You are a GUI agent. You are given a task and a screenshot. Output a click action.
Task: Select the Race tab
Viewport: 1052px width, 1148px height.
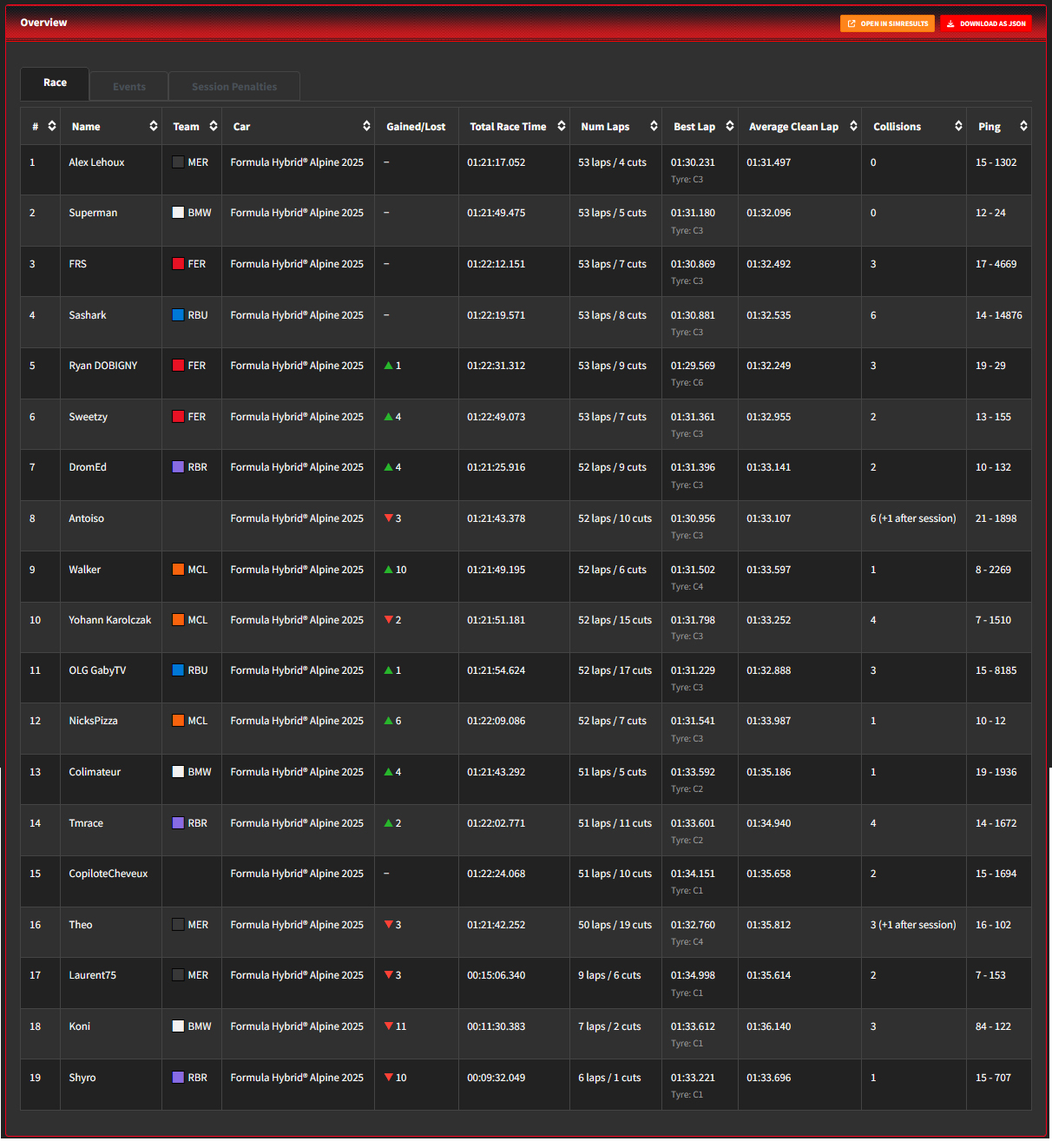[55, 83]
